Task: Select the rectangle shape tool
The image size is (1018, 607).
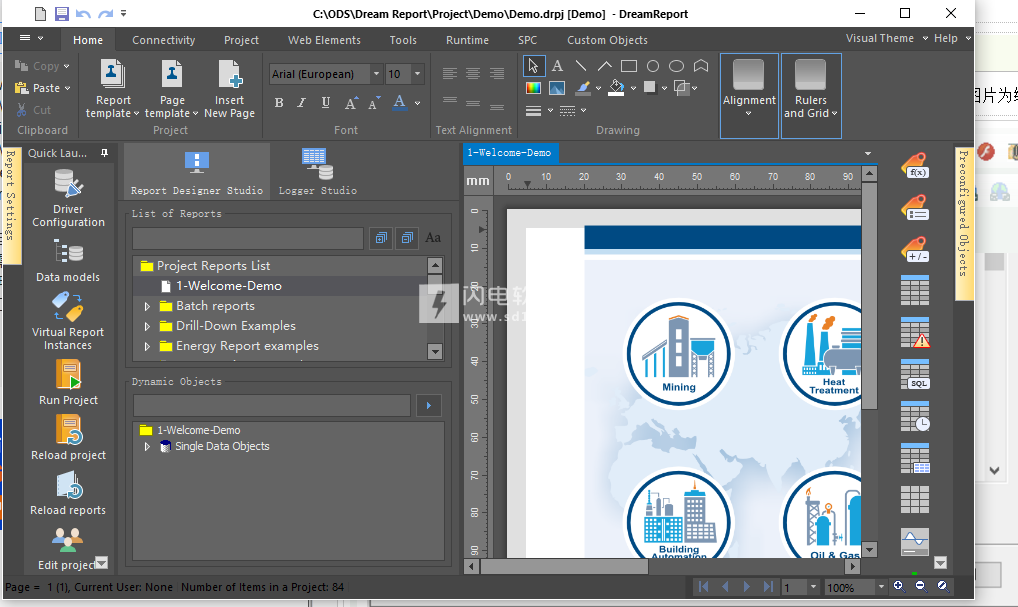Action: (628, 66)
